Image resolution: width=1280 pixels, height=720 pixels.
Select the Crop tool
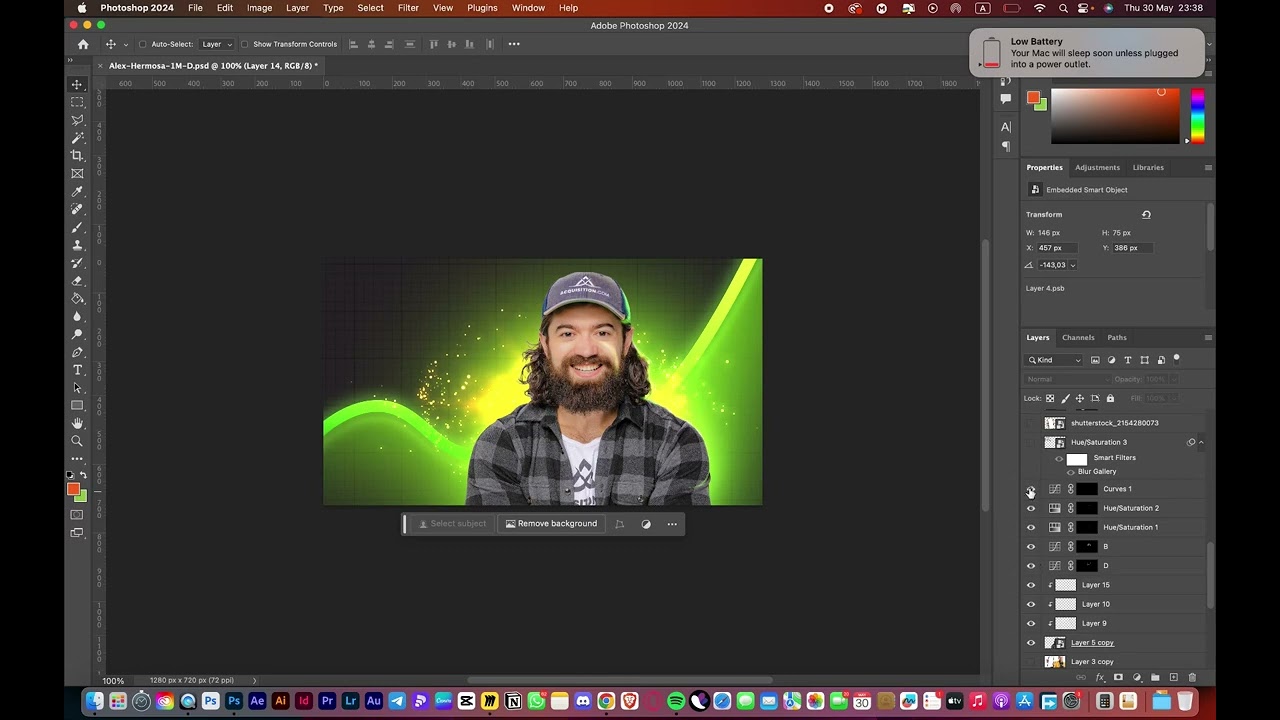coord(77,156)
